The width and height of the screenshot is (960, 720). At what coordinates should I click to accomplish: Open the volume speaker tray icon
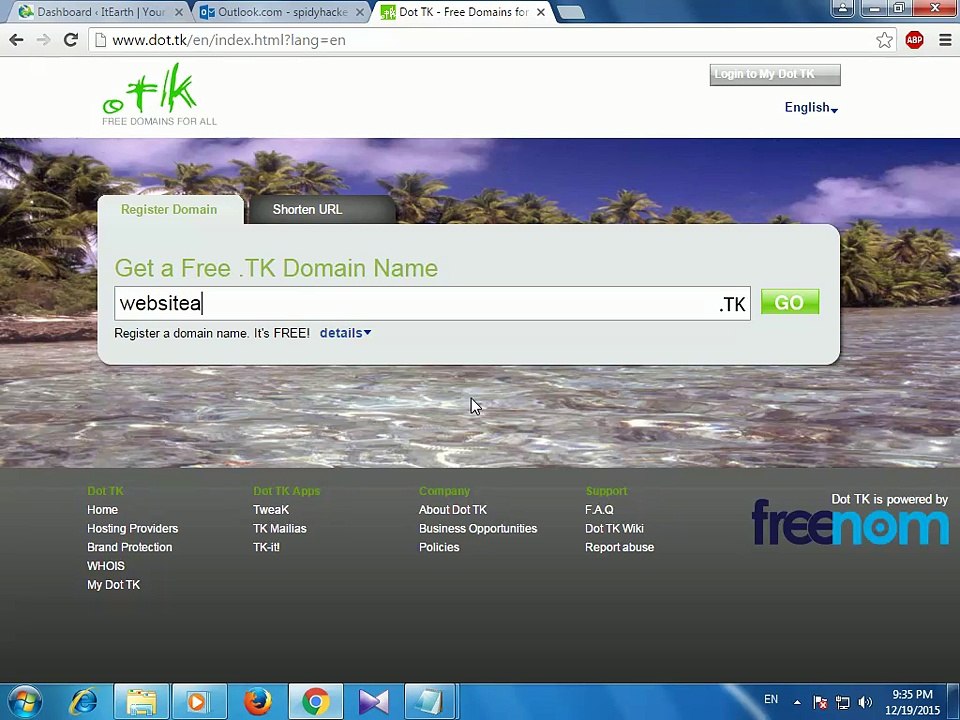click(864, 702)
